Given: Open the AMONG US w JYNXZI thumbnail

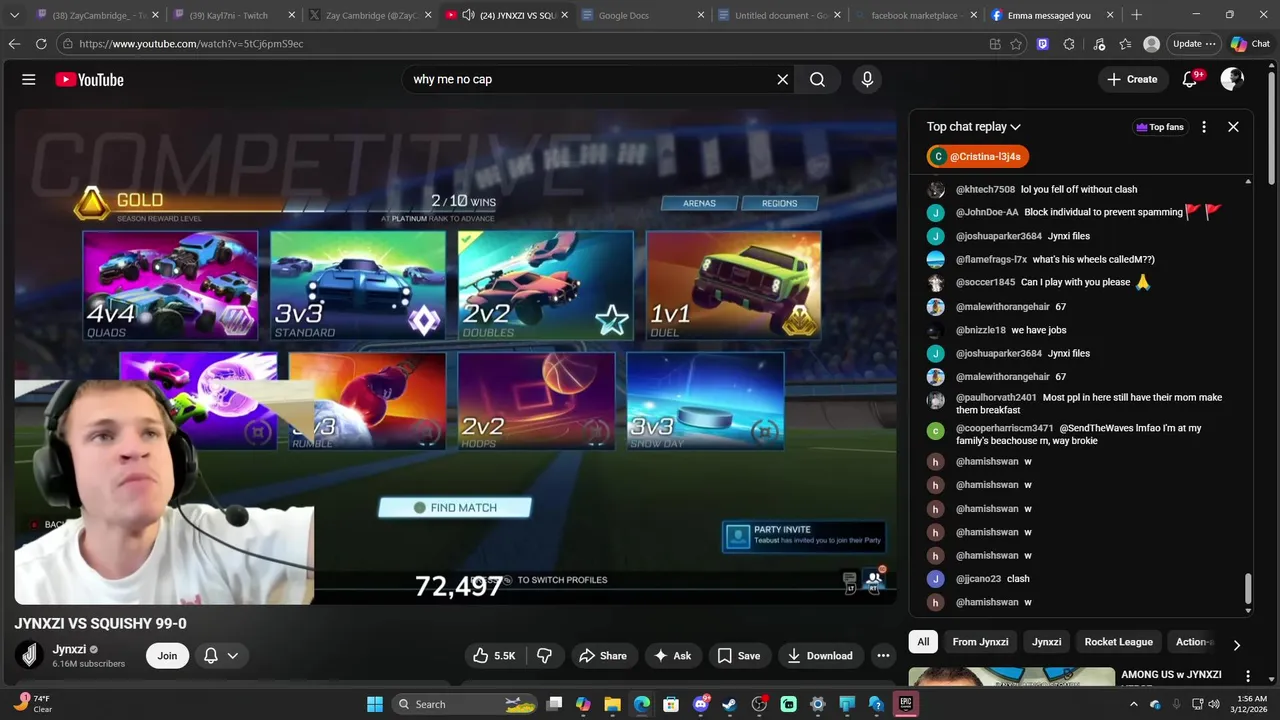Looking at the screenshot, I should pyautogui.click(x=1011, y=677).
